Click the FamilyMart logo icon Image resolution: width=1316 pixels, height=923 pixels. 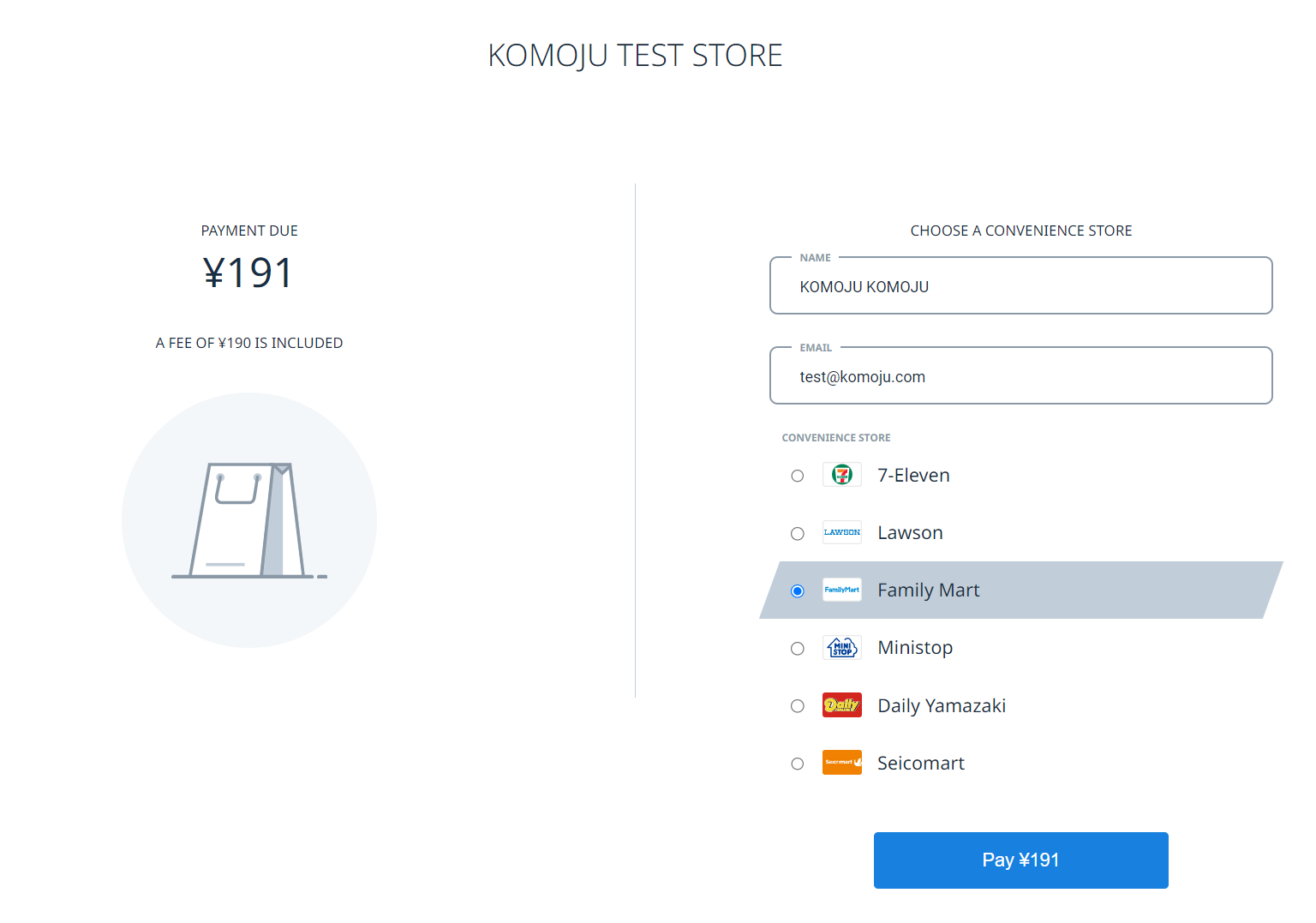coord(841,590)
